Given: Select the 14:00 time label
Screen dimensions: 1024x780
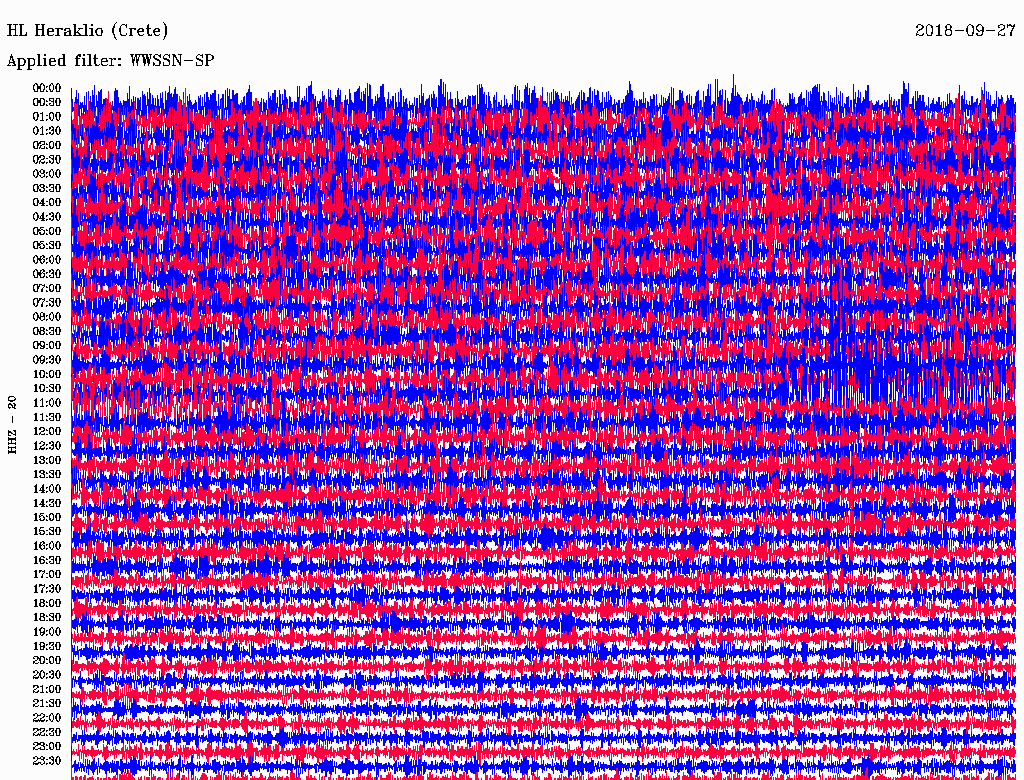Looking at the screenshot, I should pyautogui.click(x=46, y=489).
